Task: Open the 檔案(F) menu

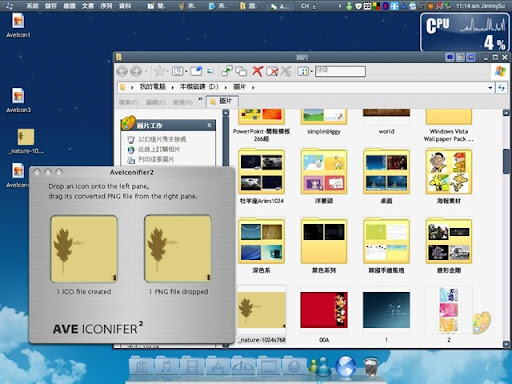Action: click(x=129, y=102)
